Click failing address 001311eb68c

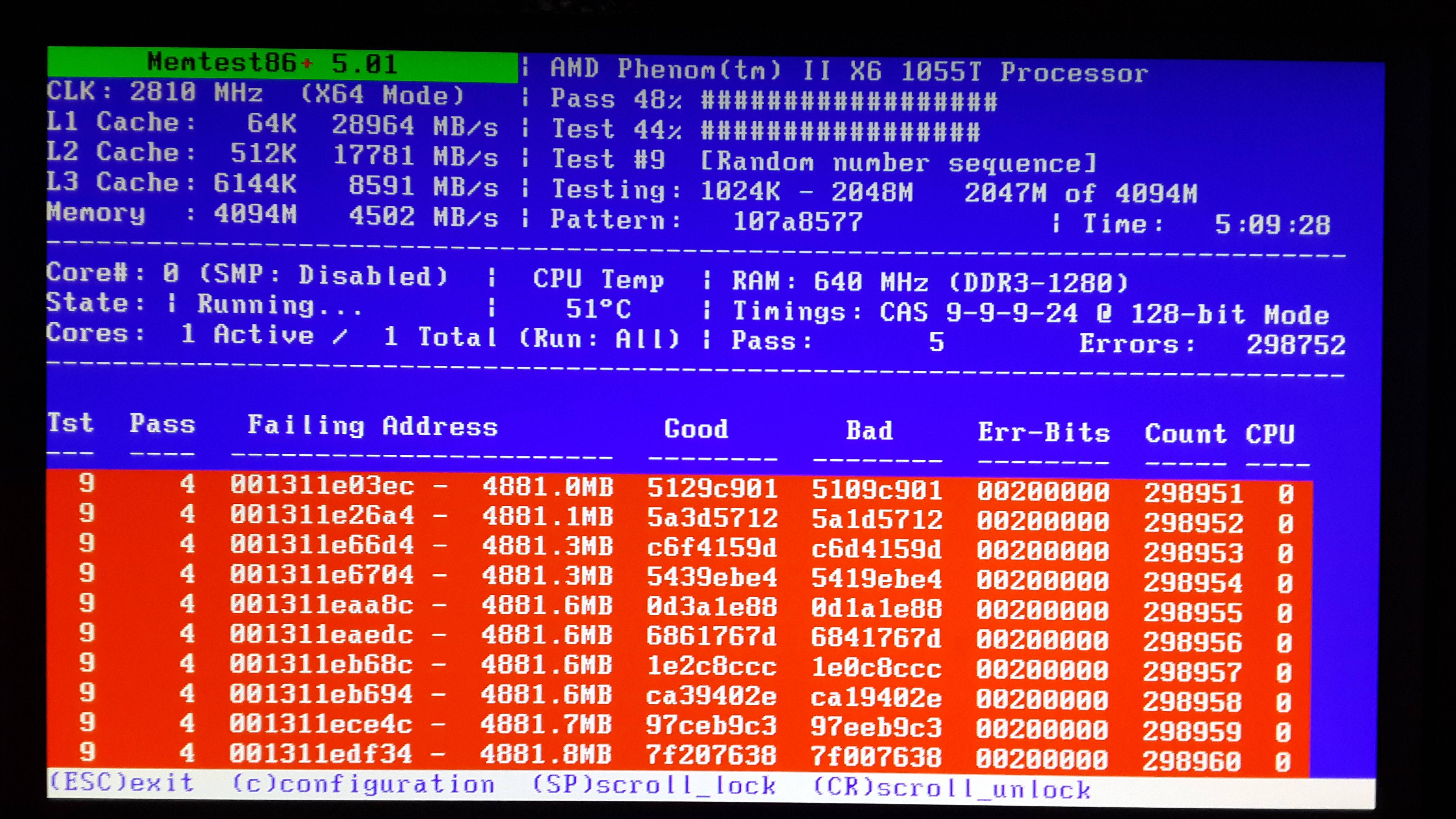(321, 664)
